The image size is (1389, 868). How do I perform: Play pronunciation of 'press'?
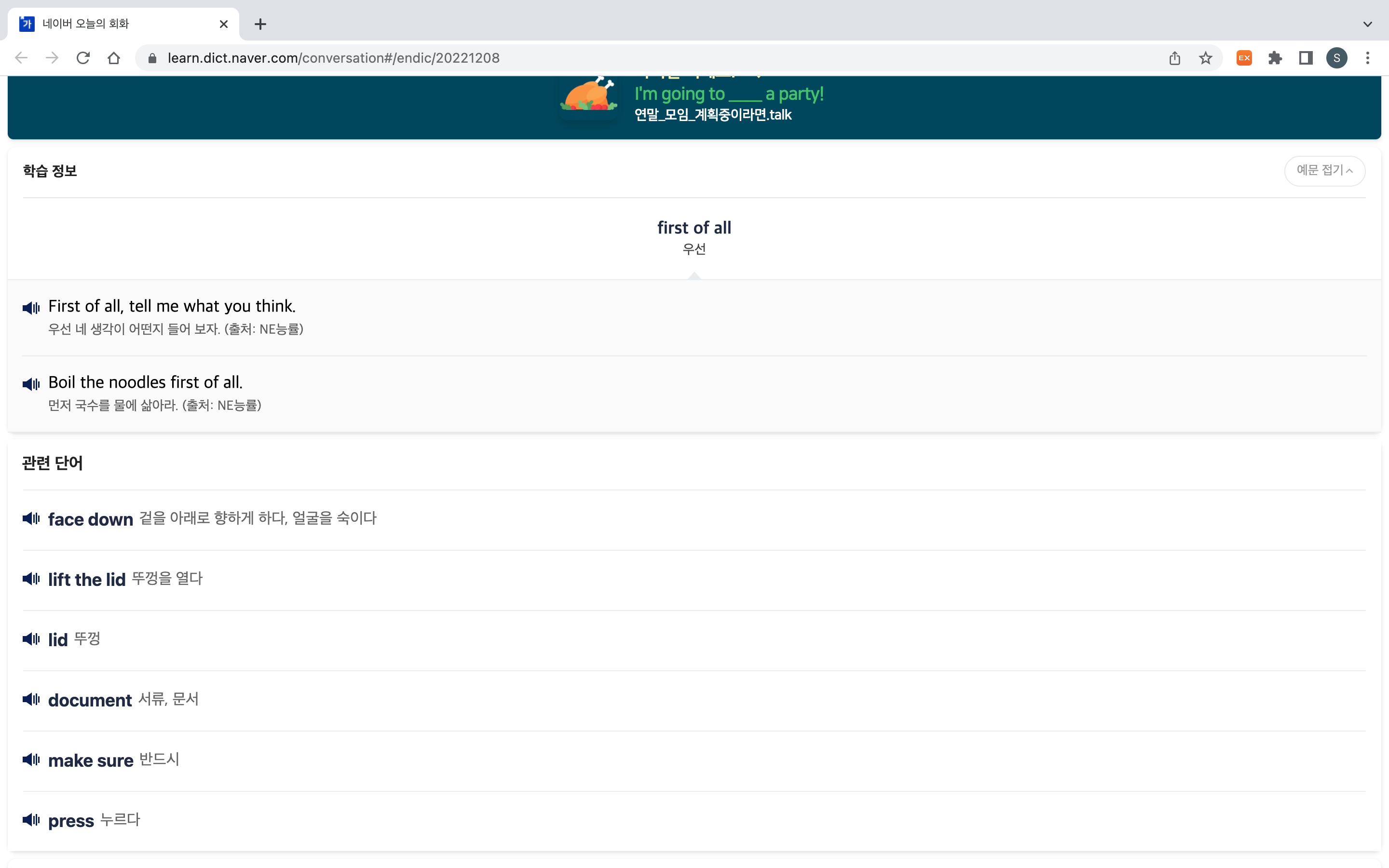point(31,820)
